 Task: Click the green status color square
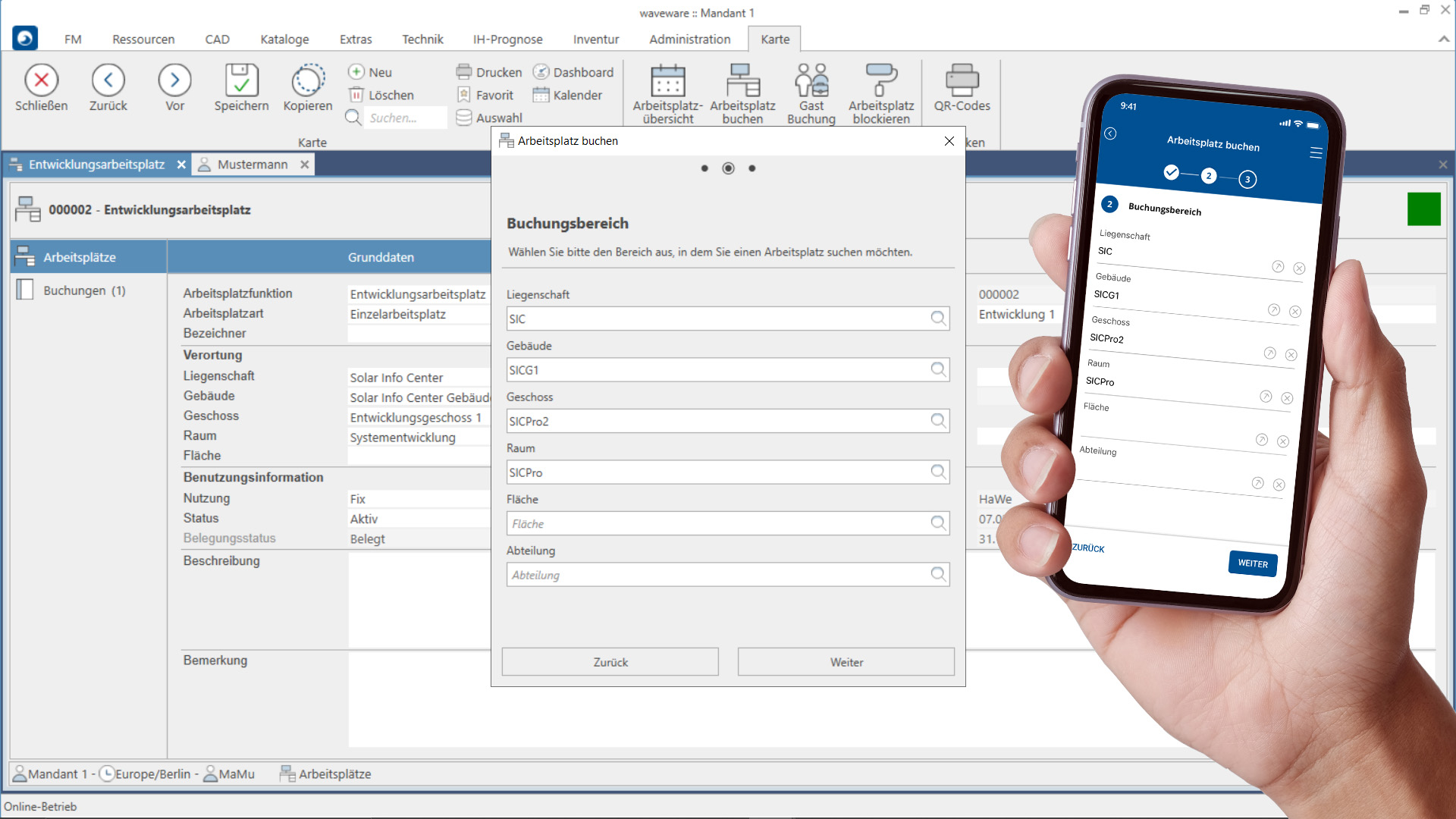(1423, 209)
